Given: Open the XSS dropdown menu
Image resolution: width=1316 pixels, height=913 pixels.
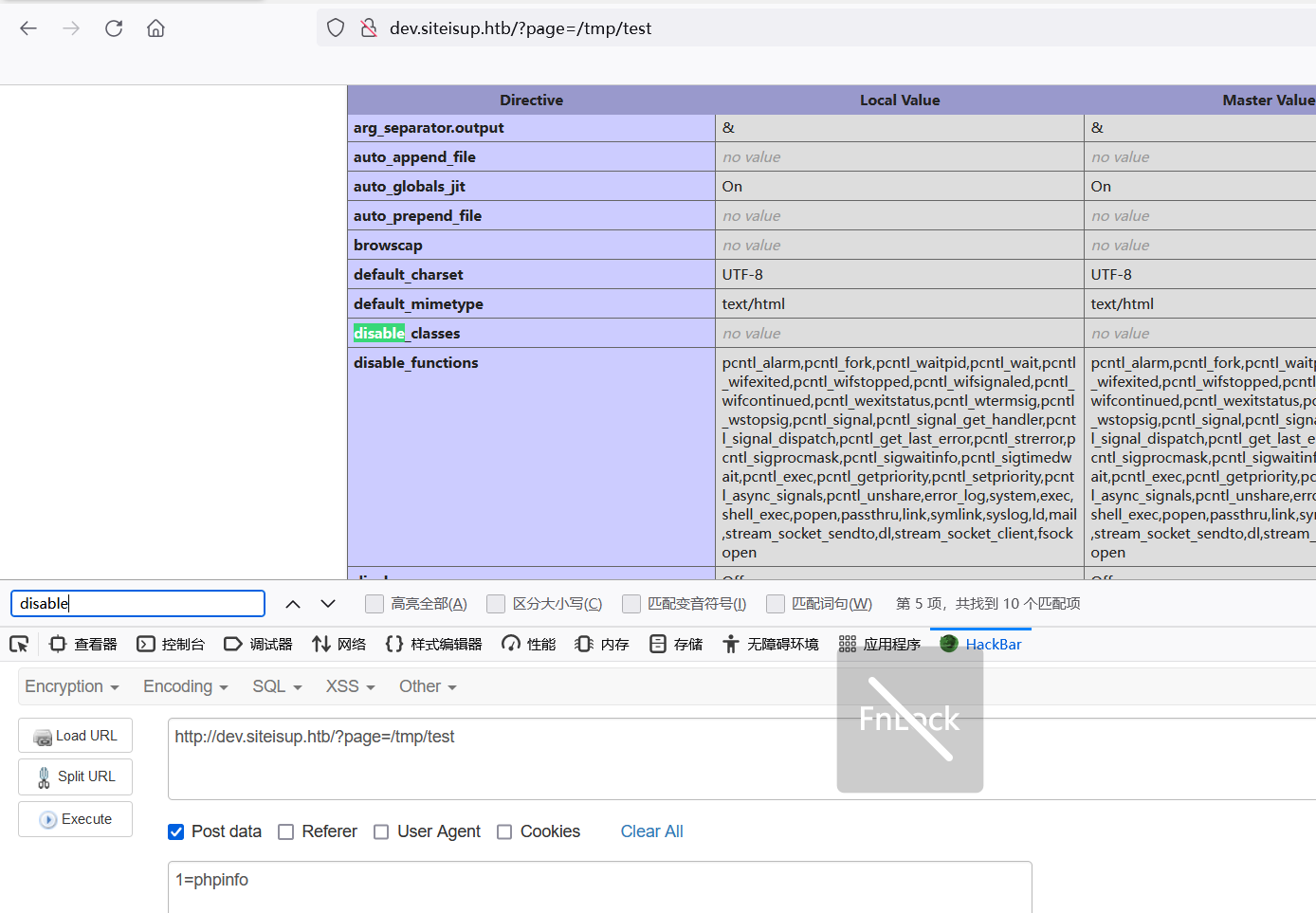Looking at the screenshot, I should click(350, 686).
